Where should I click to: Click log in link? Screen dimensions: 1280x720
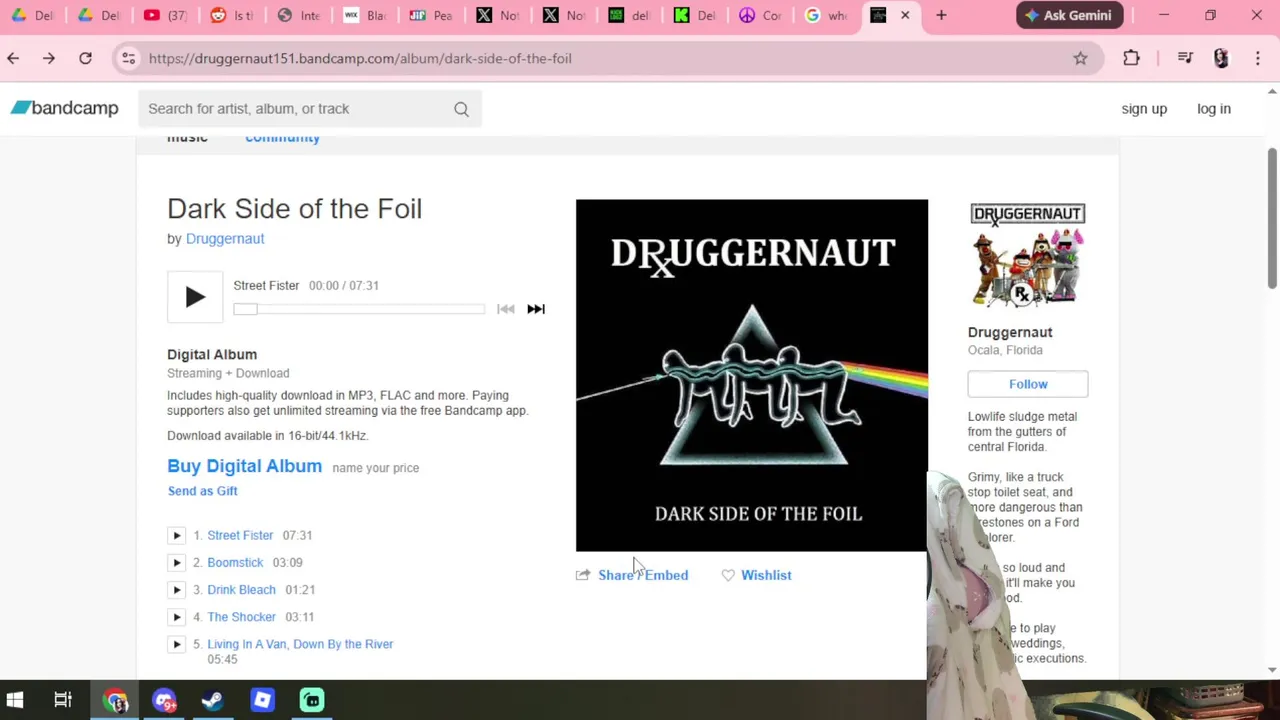(x=1214, y=109)
